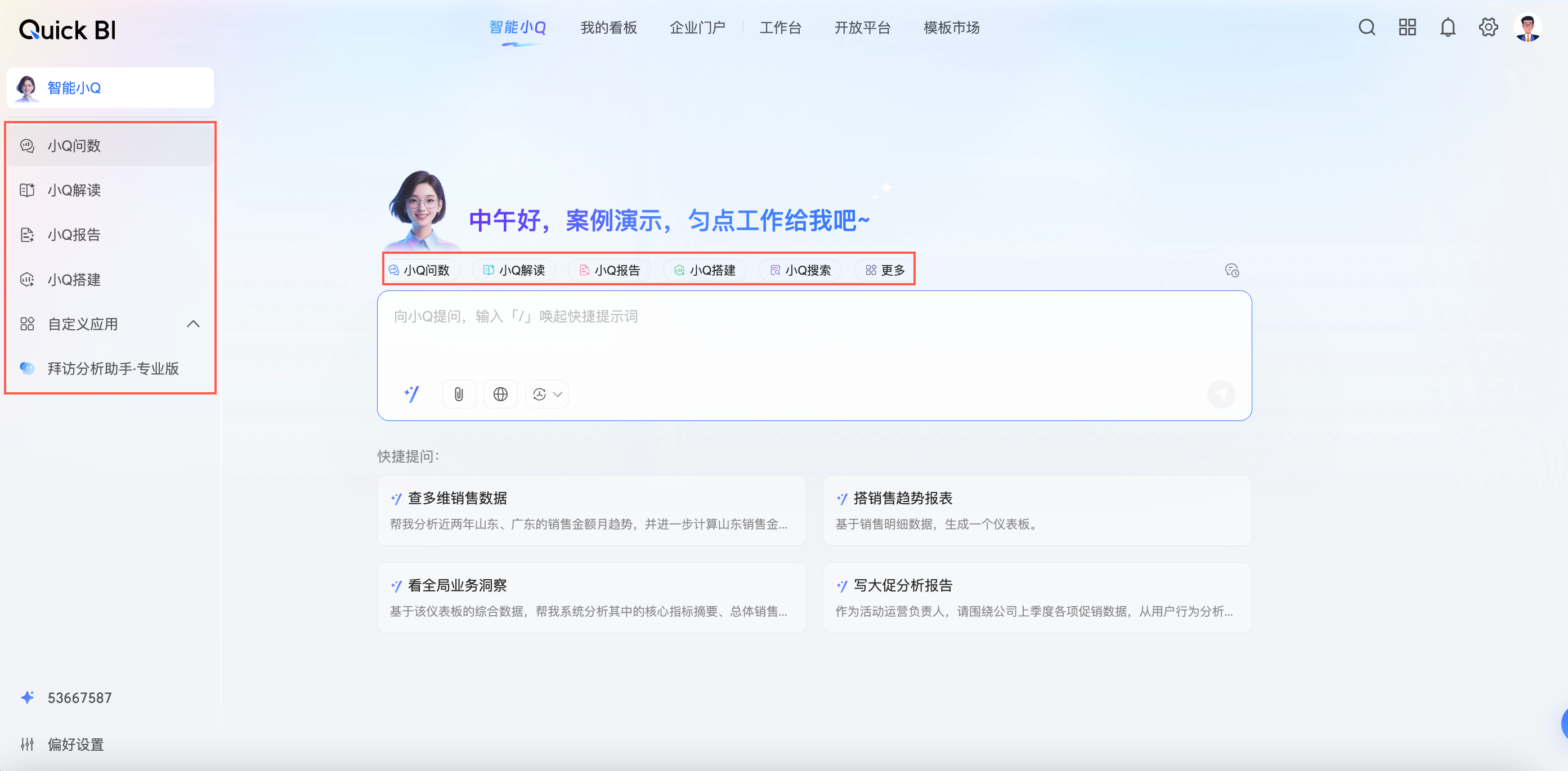
Task: Open the search magnifier icon in header
Action: (x=1367, y=28)
